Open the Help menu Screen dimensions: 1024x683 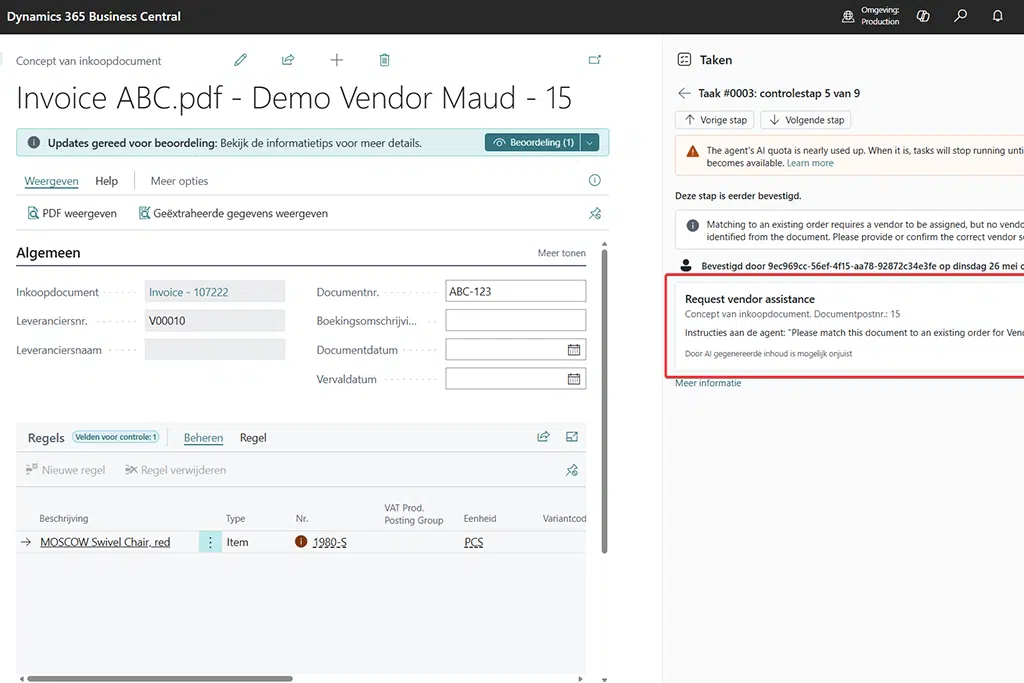[x=106, y=181]
